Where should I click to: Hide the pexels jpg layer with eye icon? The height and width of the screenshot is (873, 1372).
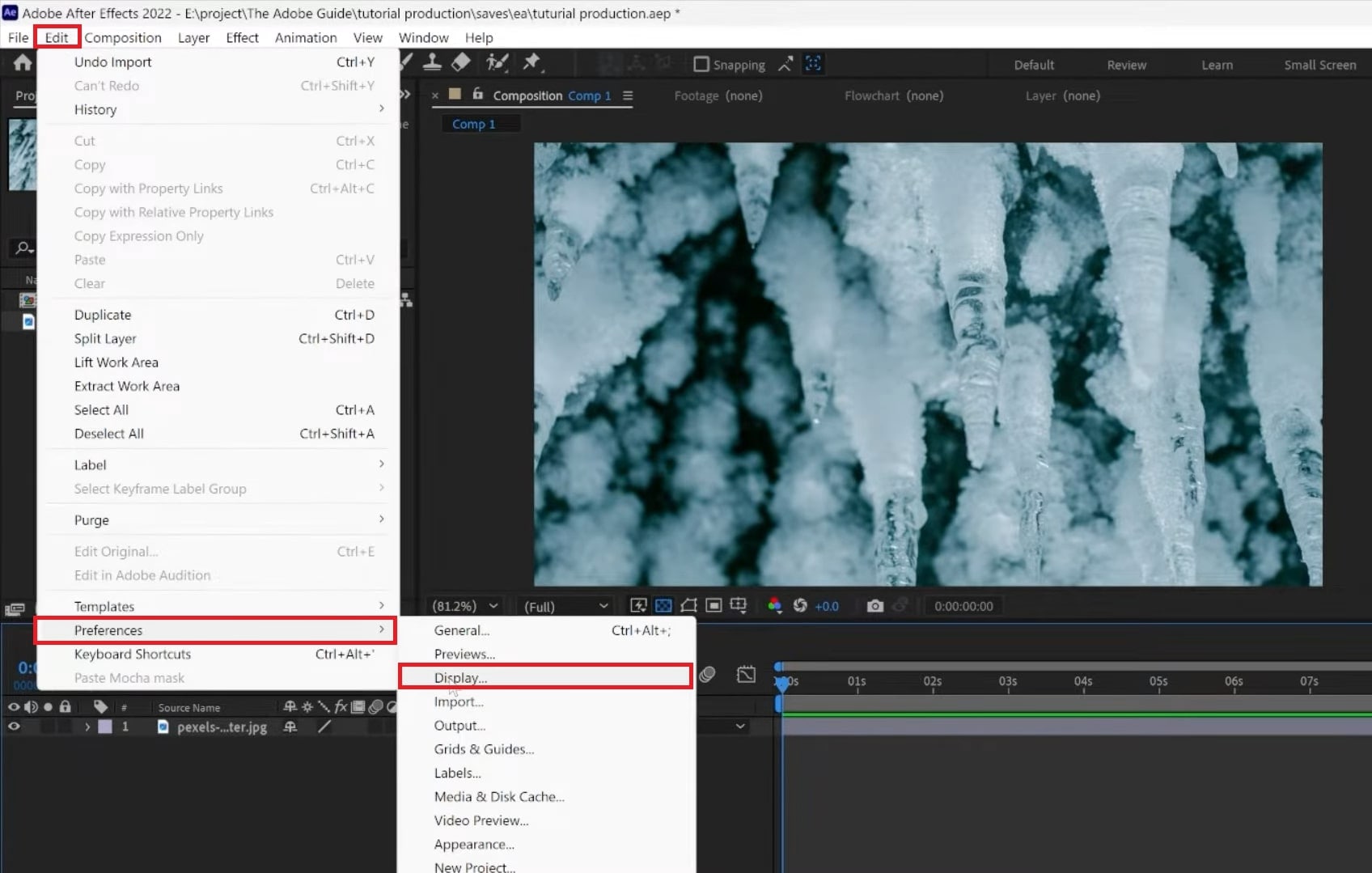[14, 727]
